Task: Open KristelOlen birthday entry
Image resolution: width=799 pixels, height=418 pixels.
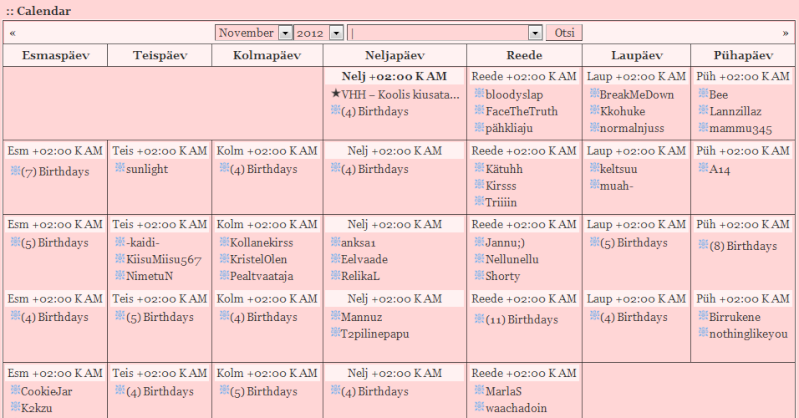Action: [x=258, y=259]
